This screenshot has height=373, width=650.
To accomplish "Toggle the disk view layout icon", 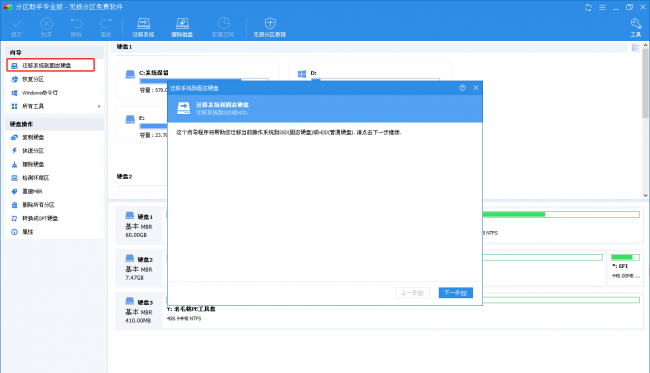I will point(635,48).
